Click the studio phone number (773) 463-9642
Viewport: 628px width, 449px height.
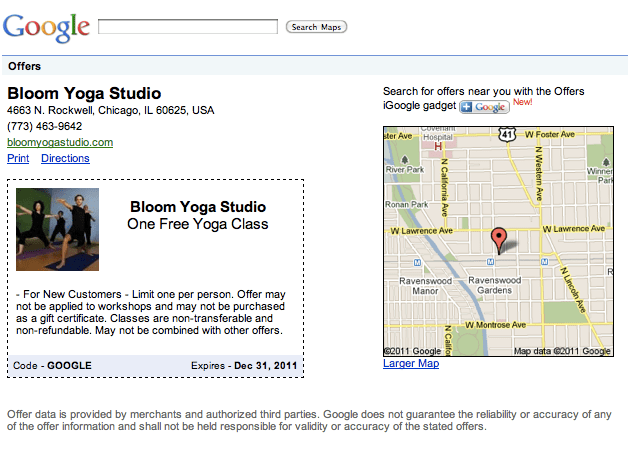click(44, 126)
